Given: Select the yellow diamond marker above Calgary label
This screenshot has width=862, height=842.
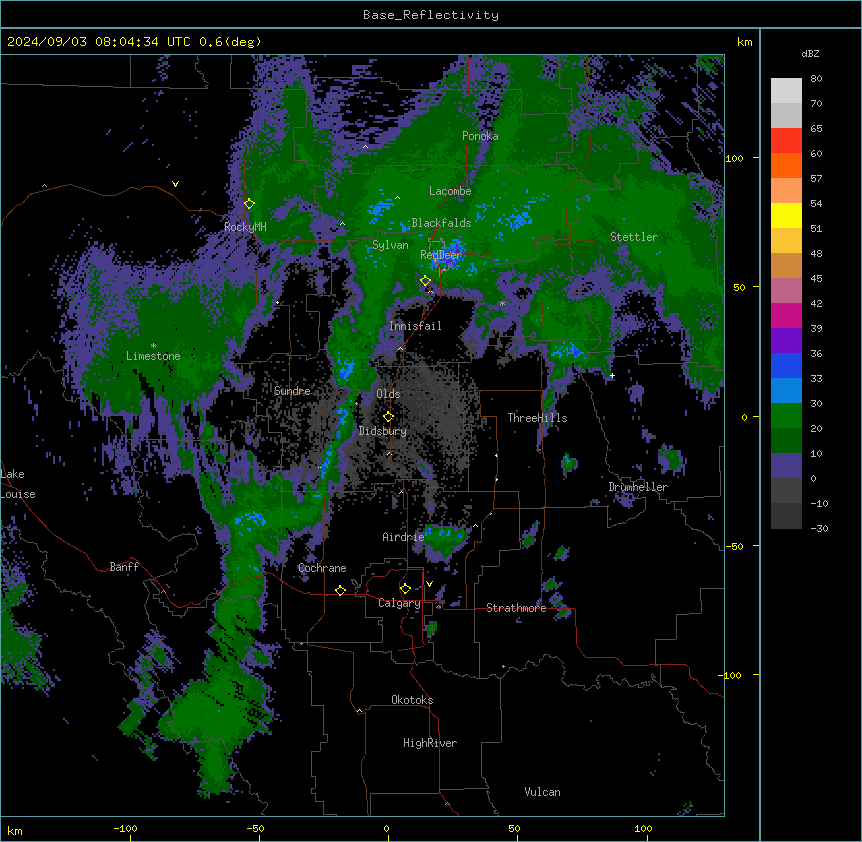Looking at the screenshot, I should pos(405,589).
